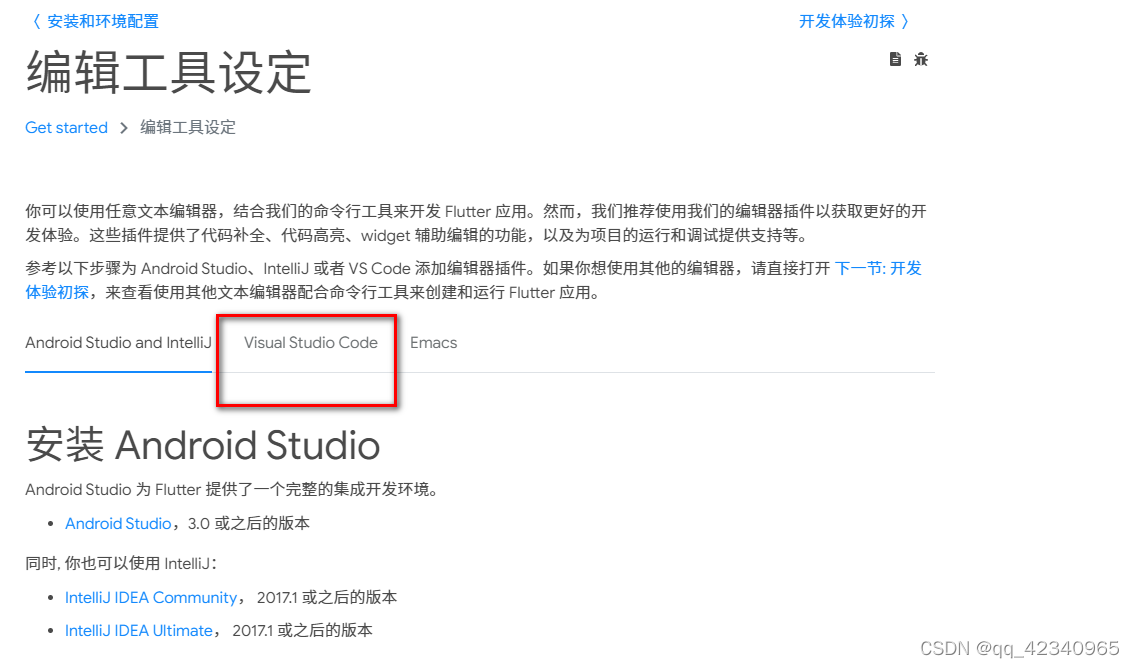Open the Android Studio download link
The width and height of the screenshot is (1135, 668).
click(x=118, y=524)
